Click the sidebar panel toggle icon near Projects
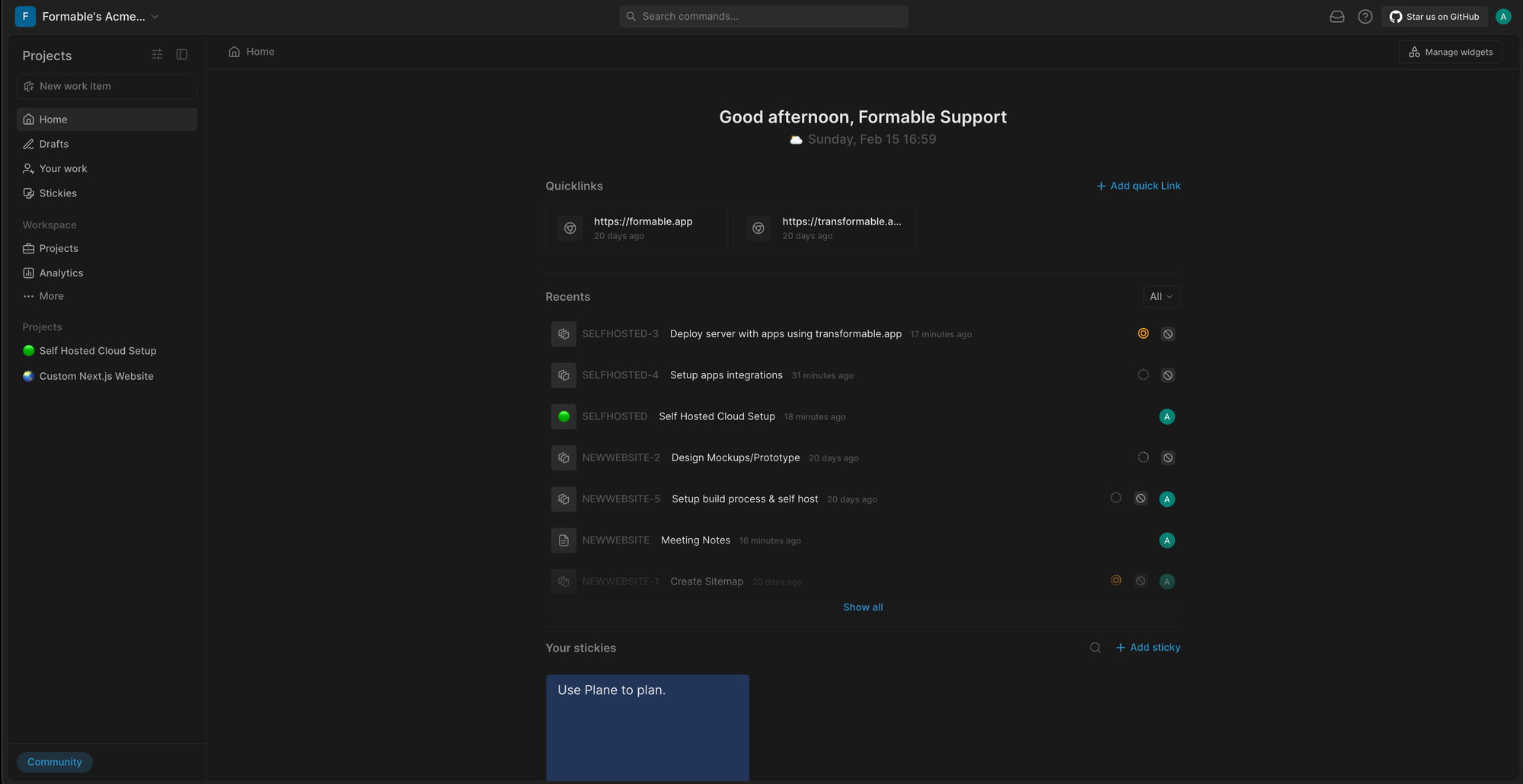 click(x=182, y=54)
